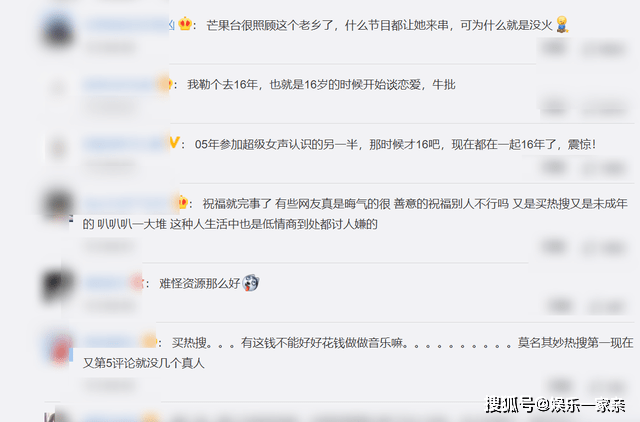Viewport: 640px width, 422px height.
Task: Click the husky emoji after 难怪资源那么好
Action: (251, 283)
